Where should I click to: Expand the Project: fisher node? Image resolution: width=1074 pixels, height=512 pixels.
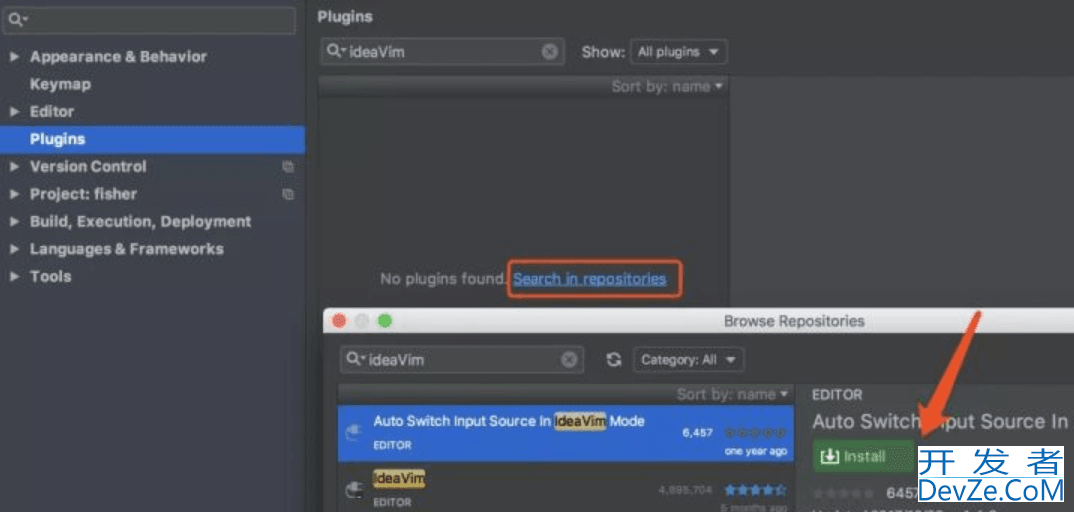click(x=14, y=194)
